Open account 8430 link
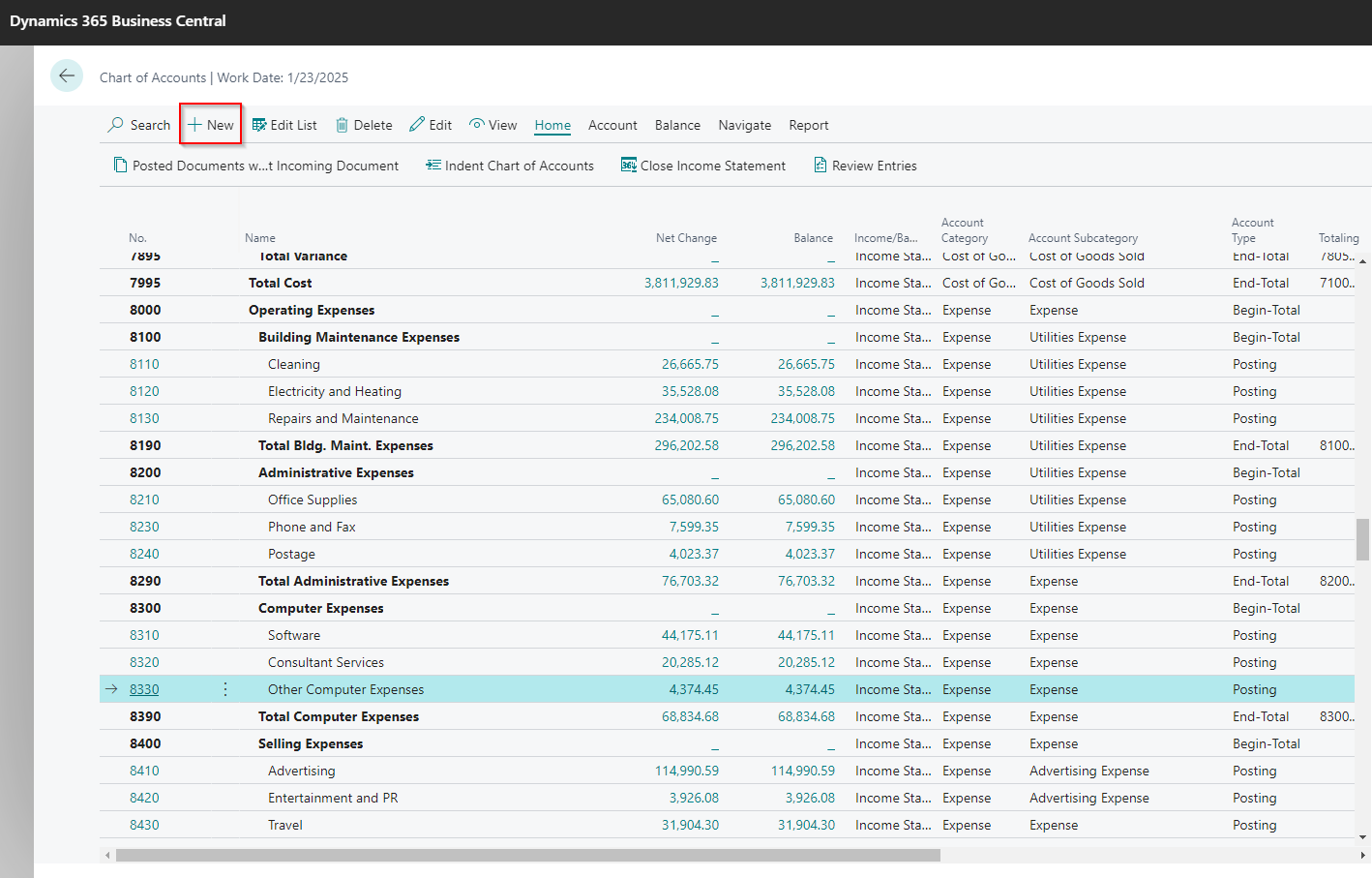This screenshot has width=1372, height=878. coord(144,825)
